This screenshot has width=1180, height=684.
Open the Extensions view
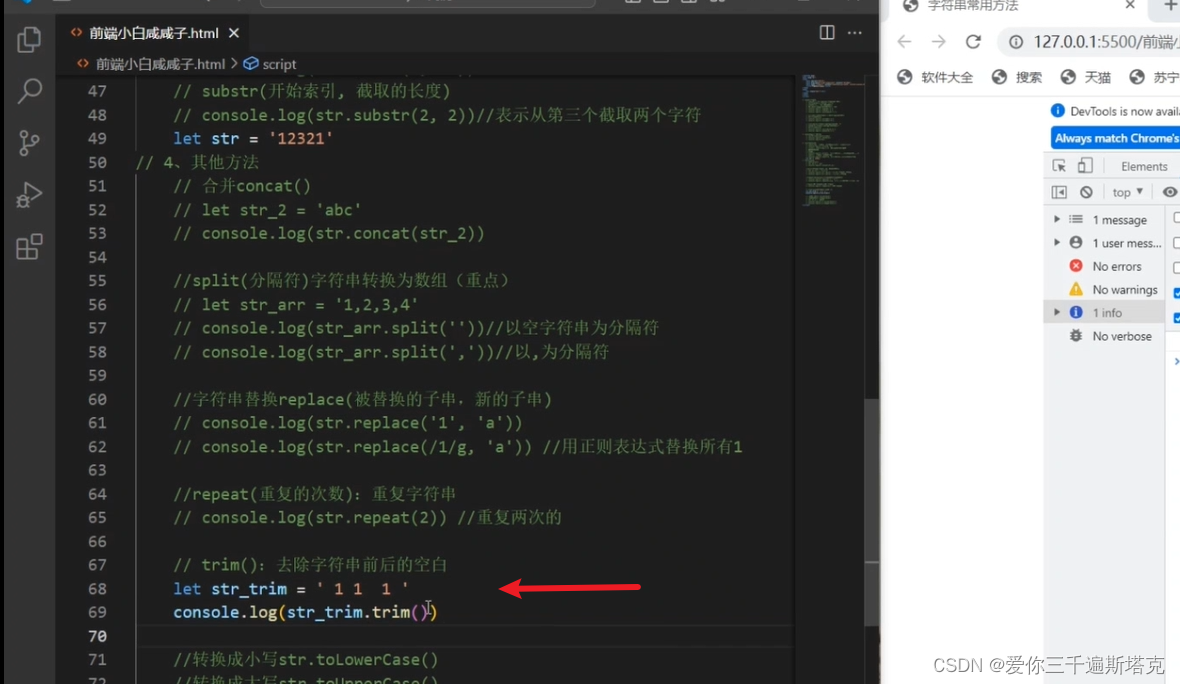[x=28, y=248]
